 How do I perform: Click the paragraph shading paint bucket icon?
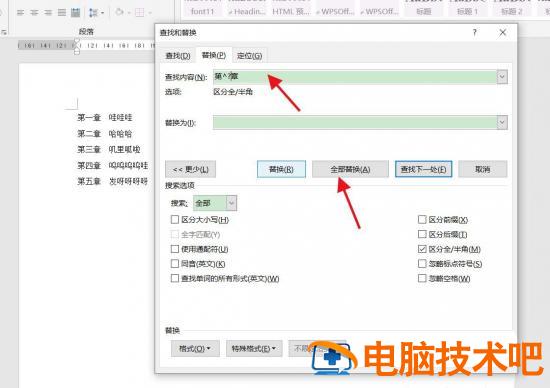point(119,13)
